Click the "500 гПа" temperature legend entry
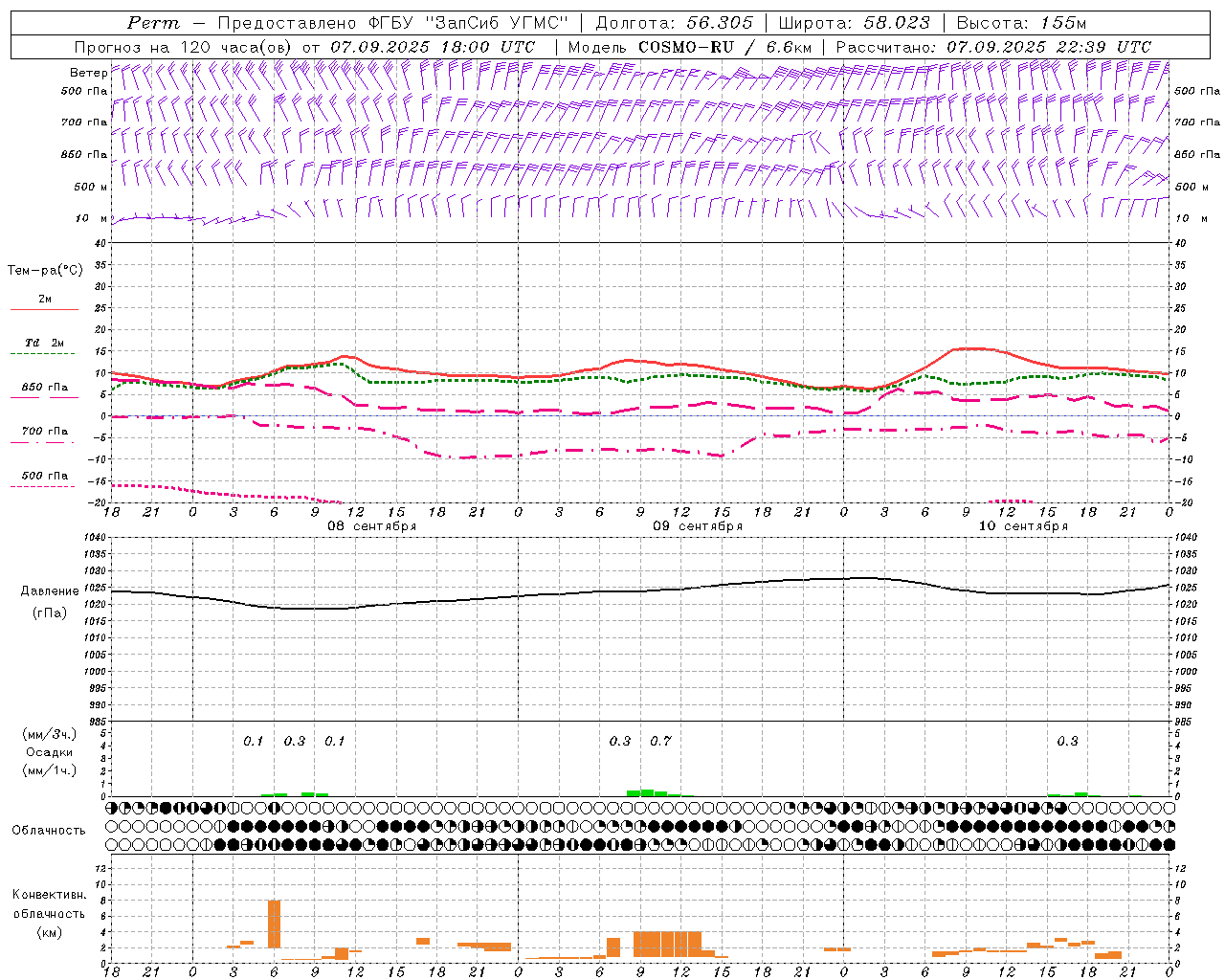This screenshot has height=980, width=1225. (44, 476)
